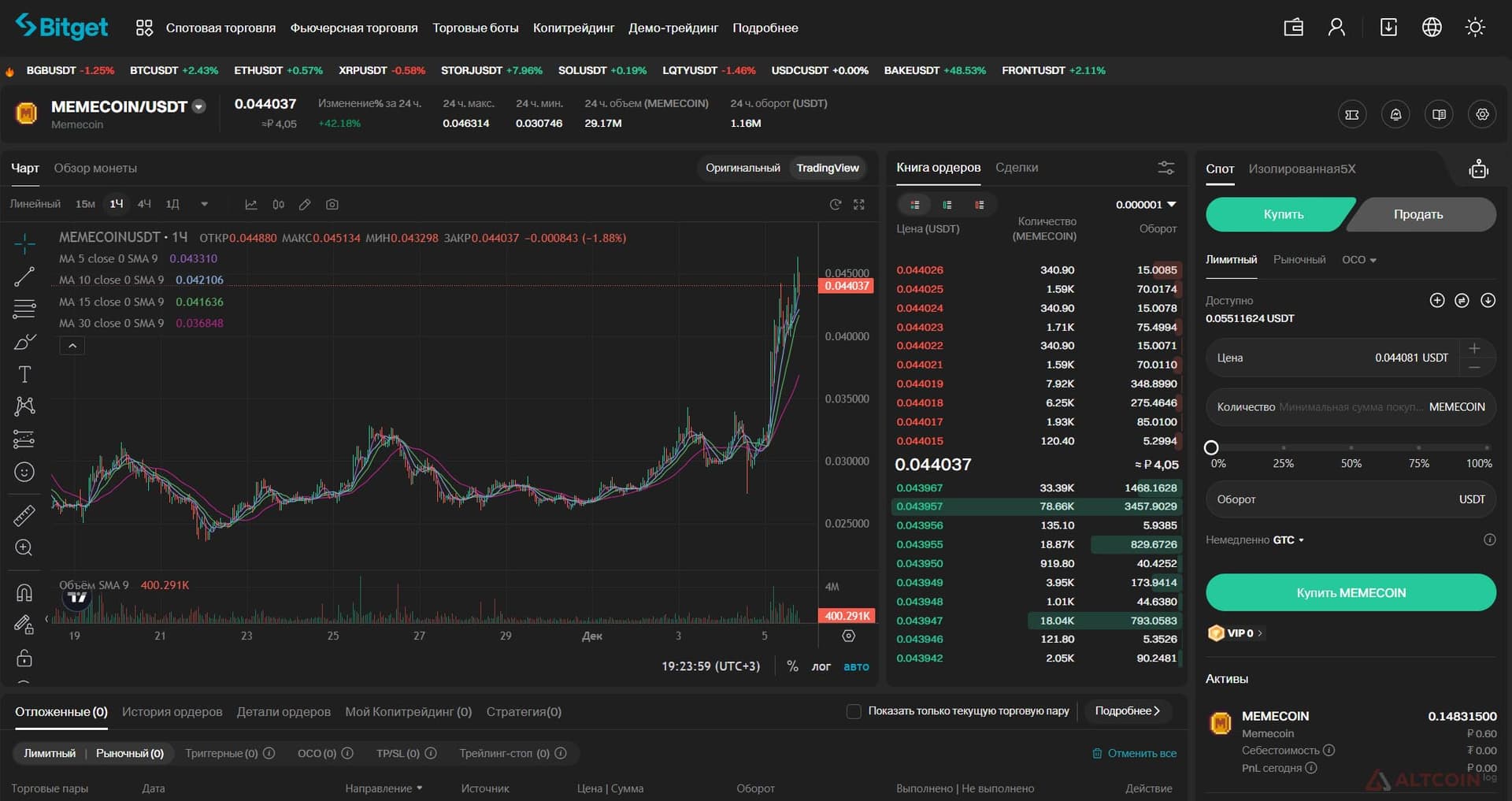Switch theme with the sun icon
1512x801 pixels.
[x=1475, y=28]
